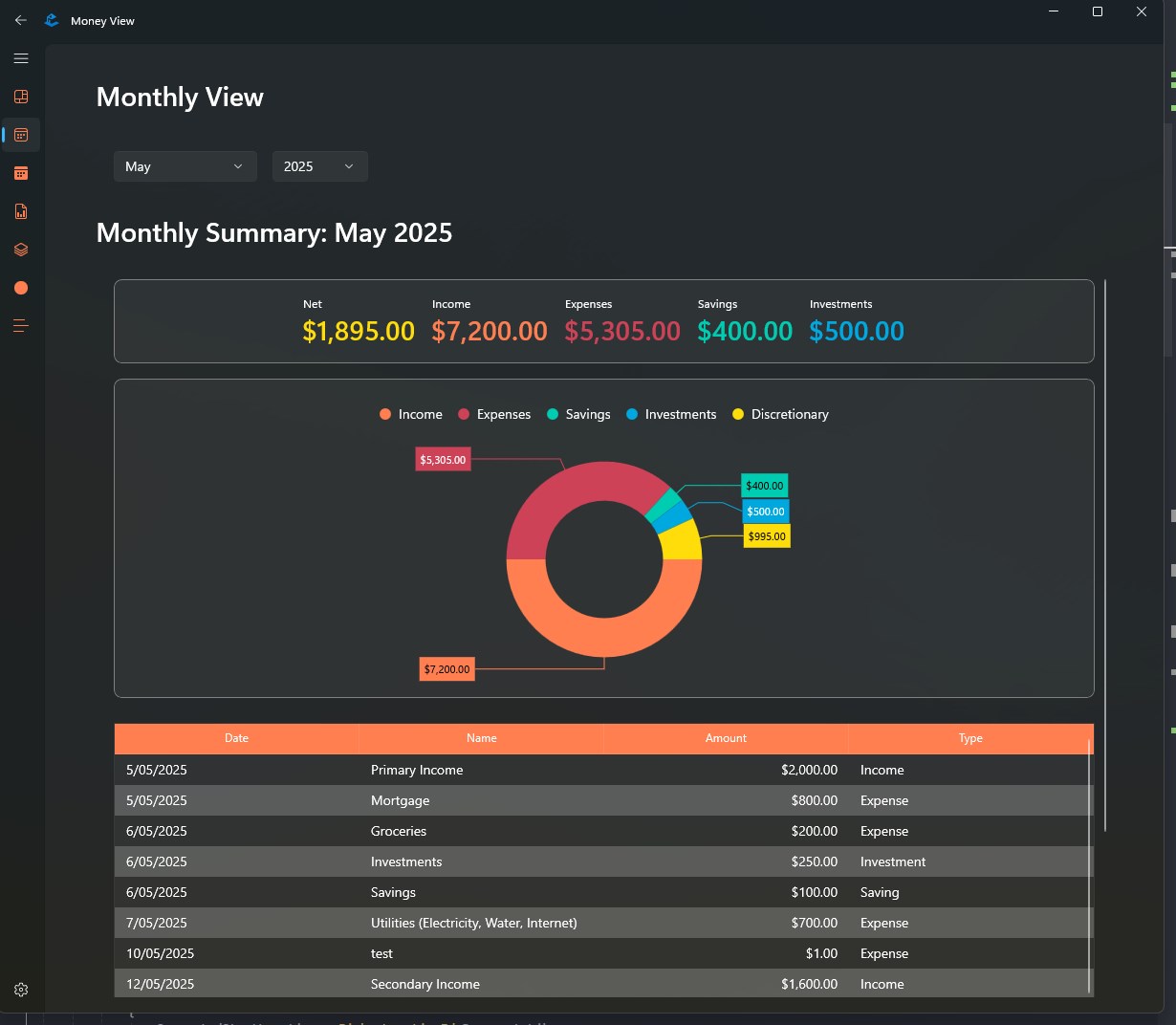Open the filled calendar icon in sidebar
This screenshot has width=1176, height=1025.
(x=21, y=173)
